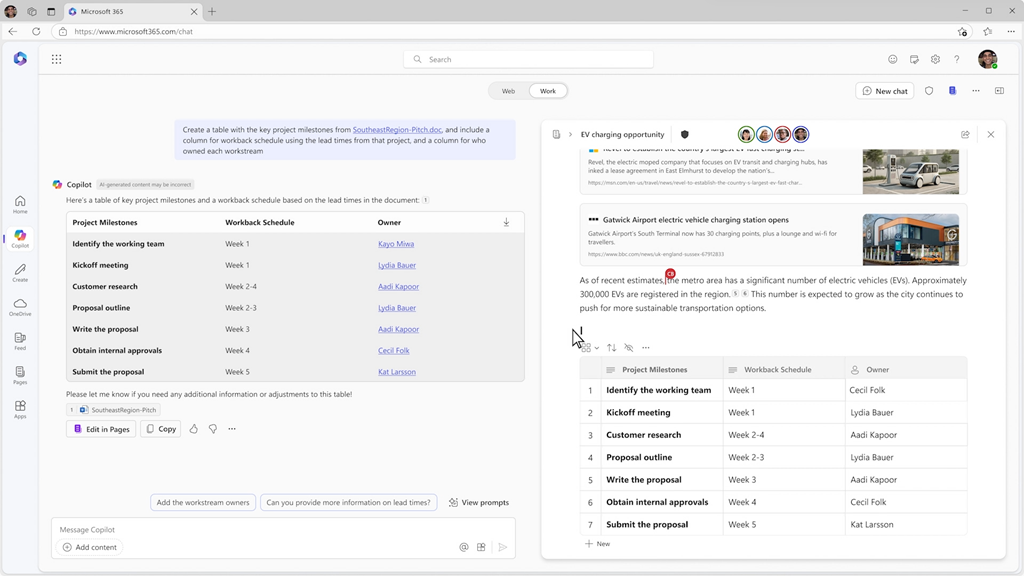
Task: Download the table using the arrow icon
Action: 506,222
